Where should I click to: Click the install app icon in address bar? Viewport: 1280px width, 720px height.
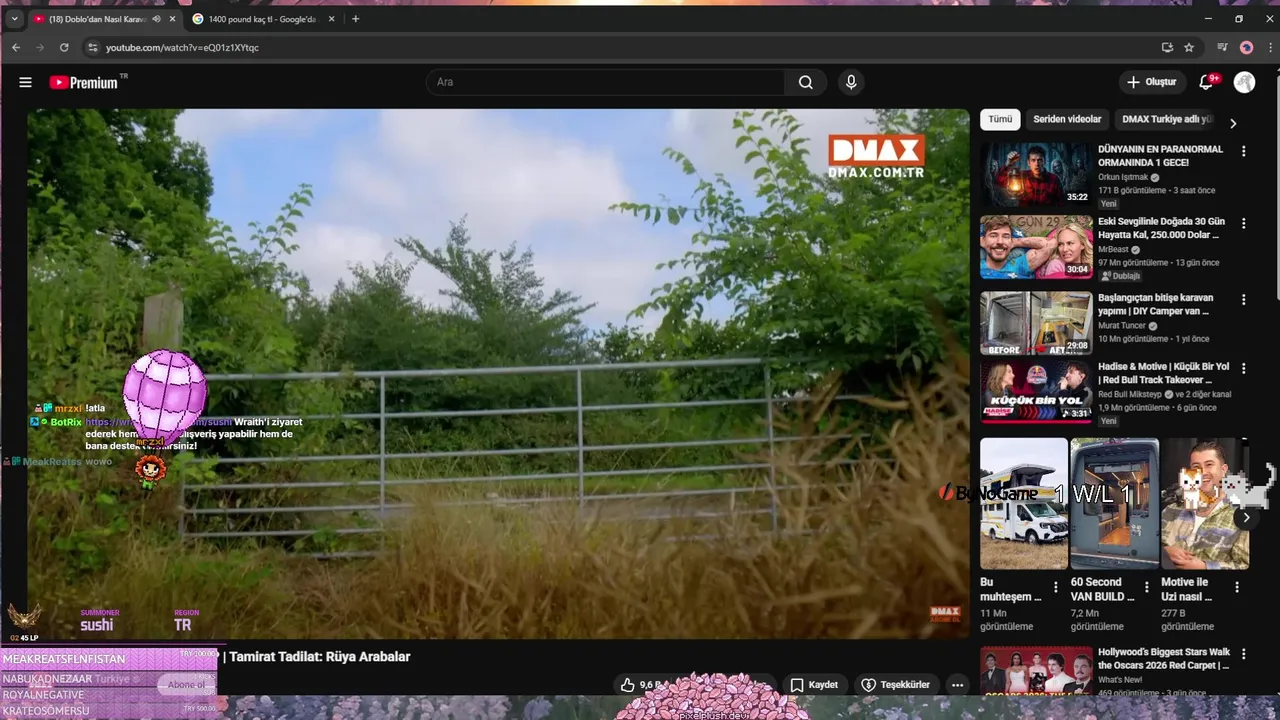1167,47
